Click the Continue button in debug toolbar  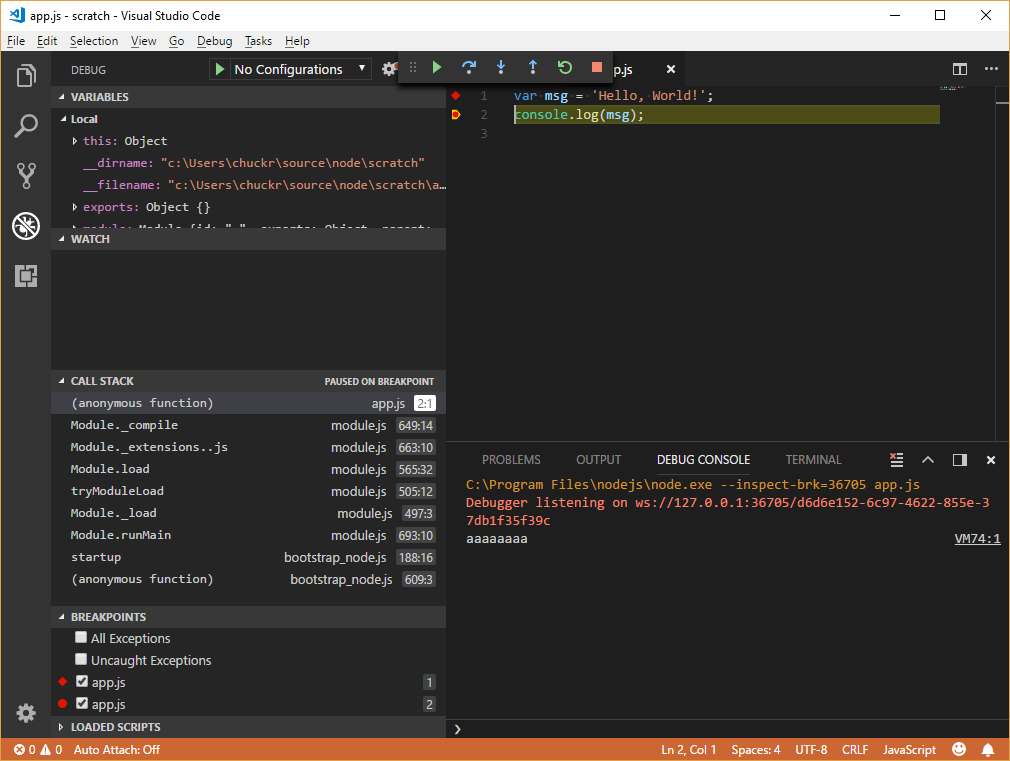click(x=437, y=67)
